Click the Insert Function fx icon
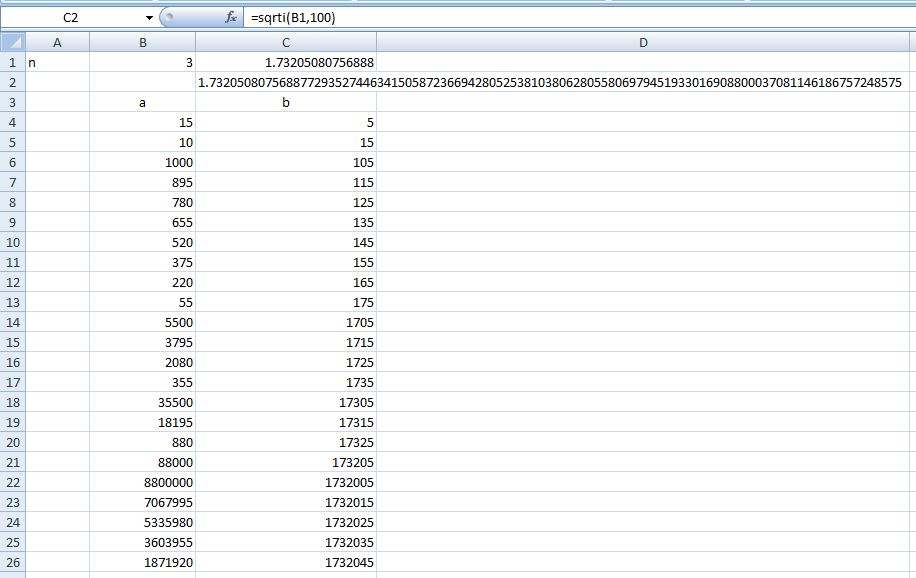 pos(230,17)
